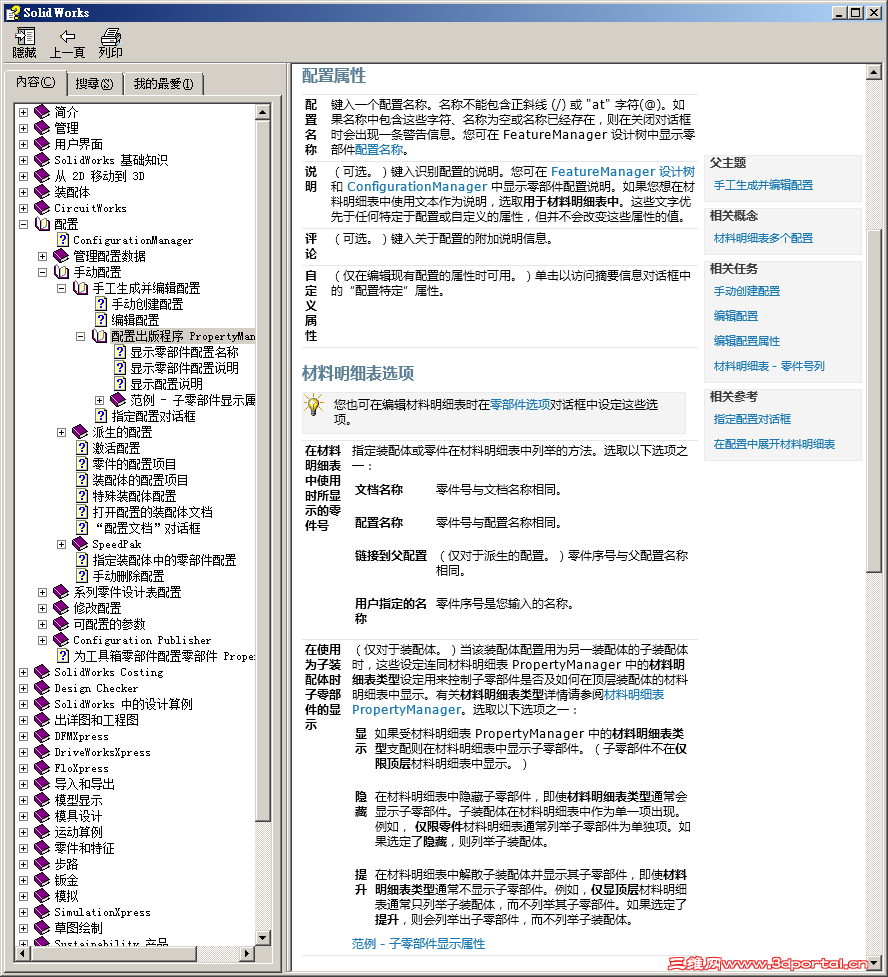Open the 材料明细表多个配置 related link
The image size is (888, 977).
point(763,238)
